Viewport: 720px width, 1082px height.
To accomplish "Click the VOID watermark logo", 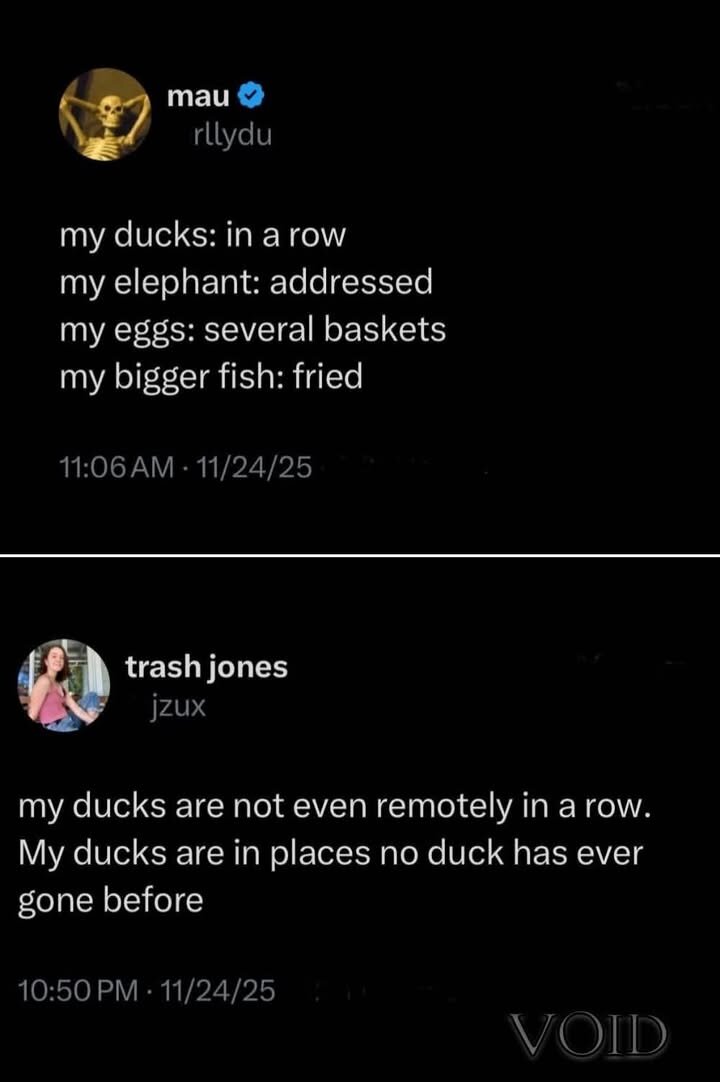I will (587, 1035).
